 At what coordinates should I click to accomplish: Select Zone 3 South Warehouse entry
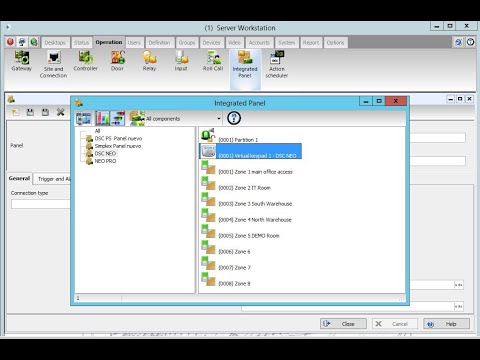click(247, 200)
